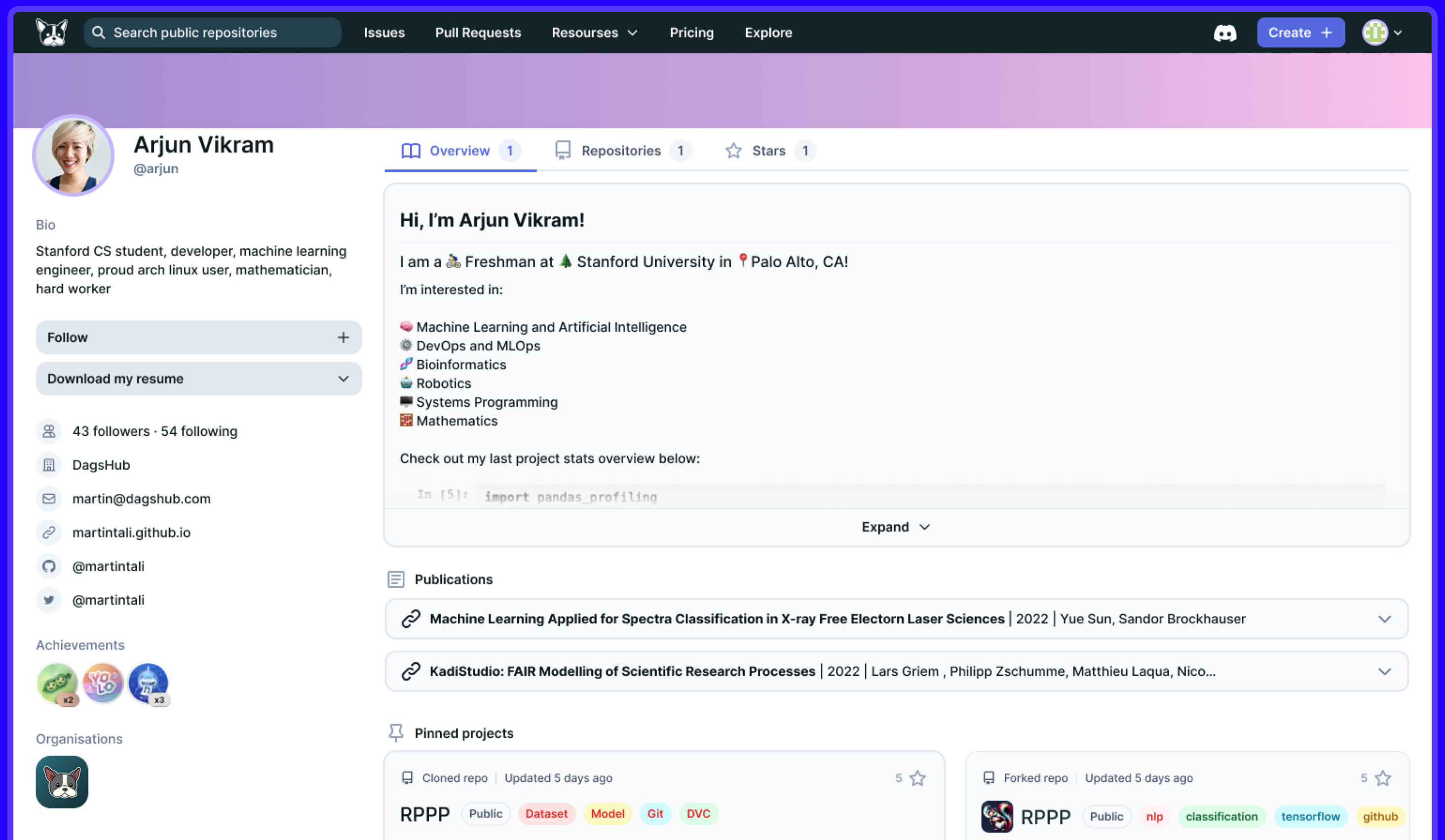The width and height of the screenshot is (1445, 840).
Task: Open the DagsHub organisation logo
Action: [x=62, y=782]
